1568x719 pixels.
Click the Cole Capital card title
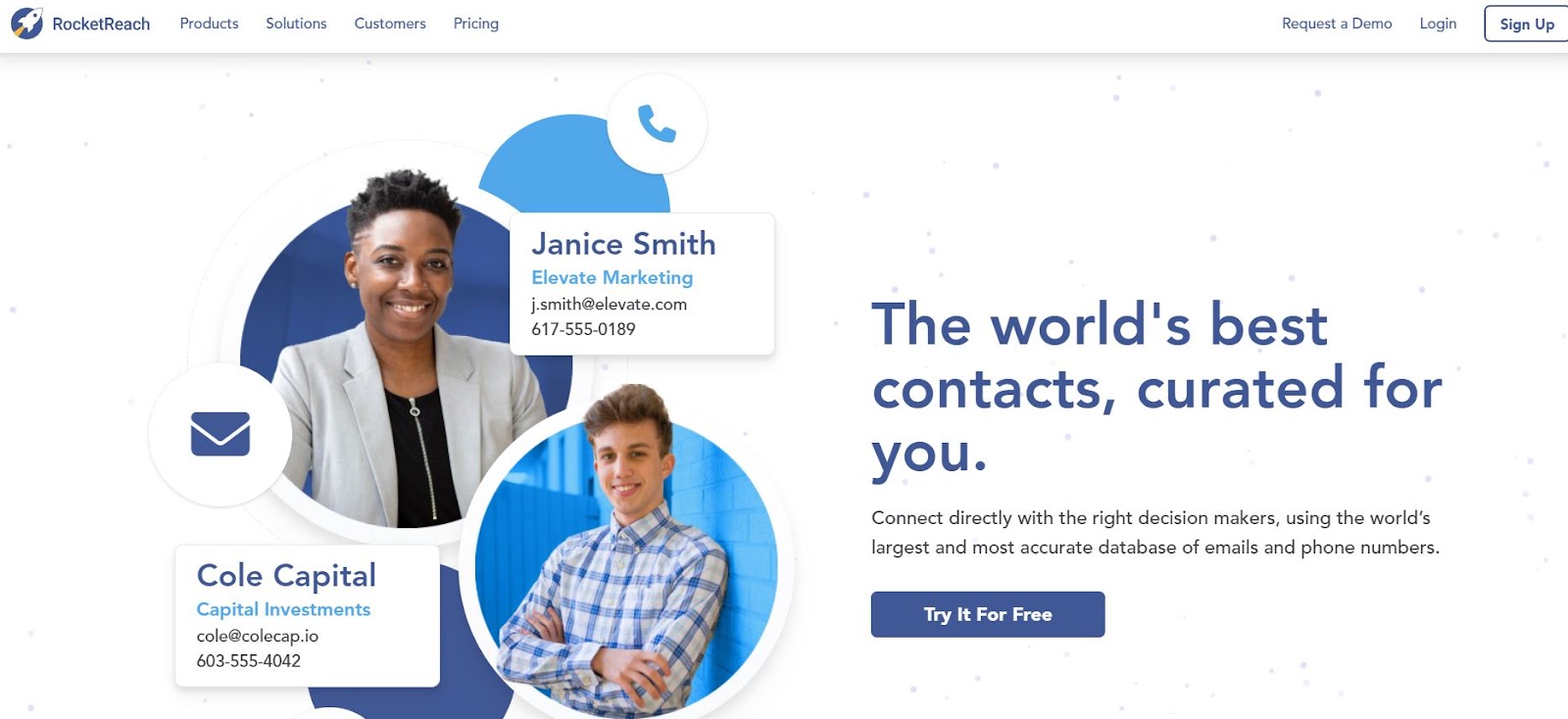click(286, 575)
